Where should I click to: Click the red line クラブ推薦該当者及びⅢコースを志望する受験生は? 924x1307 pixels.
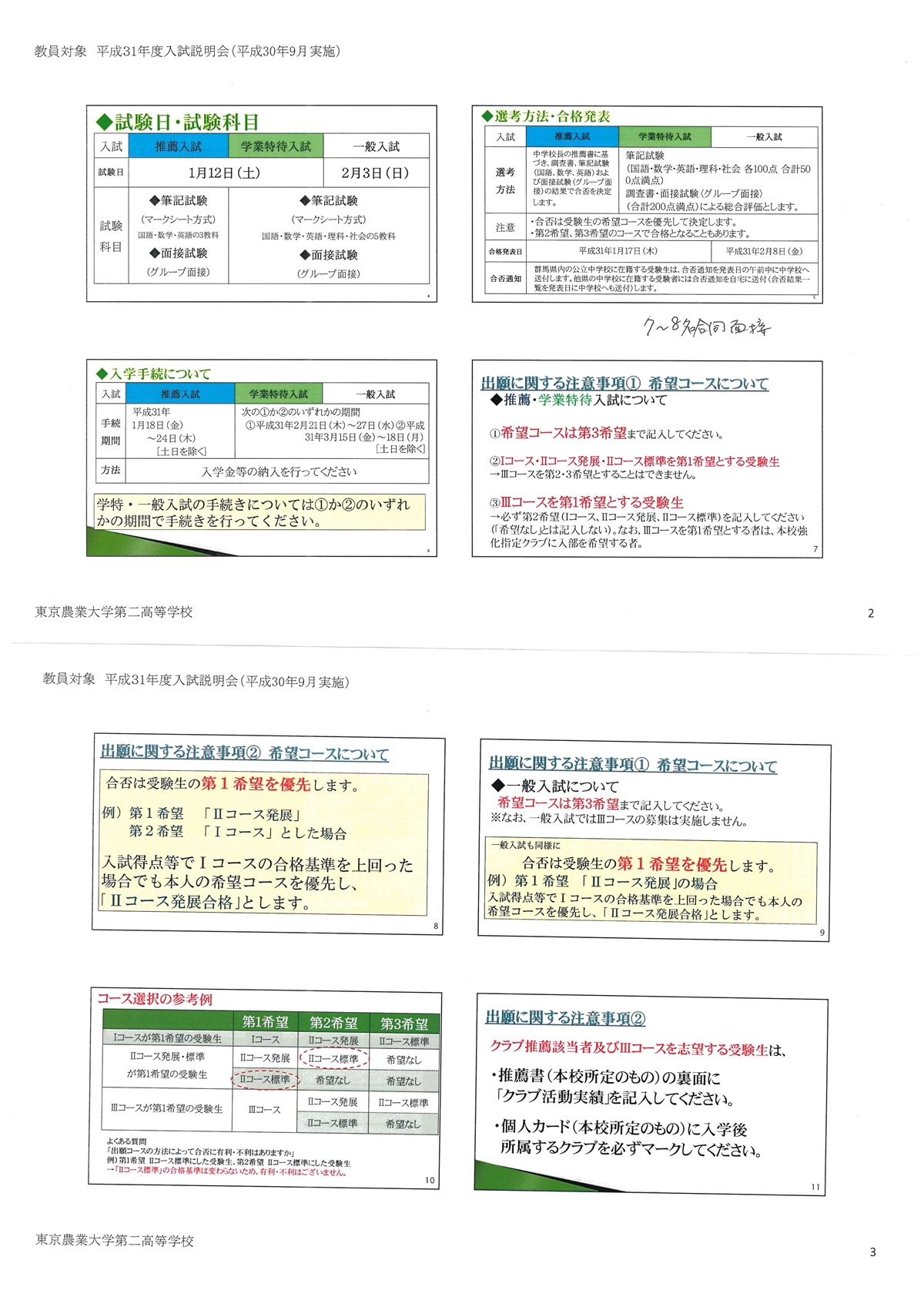click(x=638, y=1049)
